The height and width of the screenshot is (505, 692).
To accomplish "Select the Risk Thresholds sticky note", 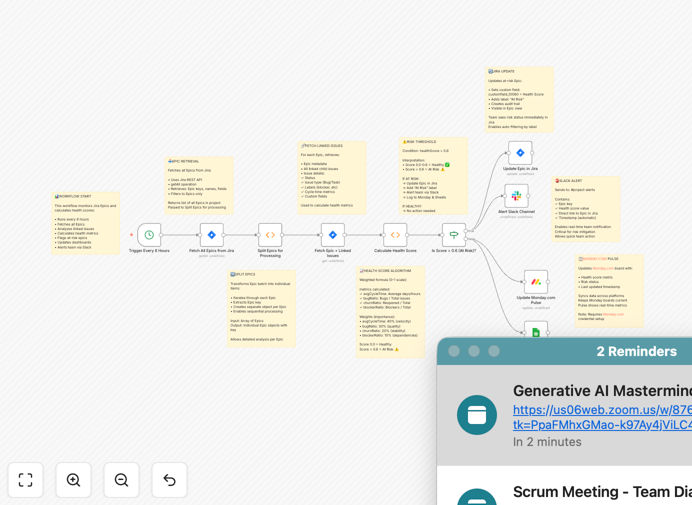I will pos(433,176).
